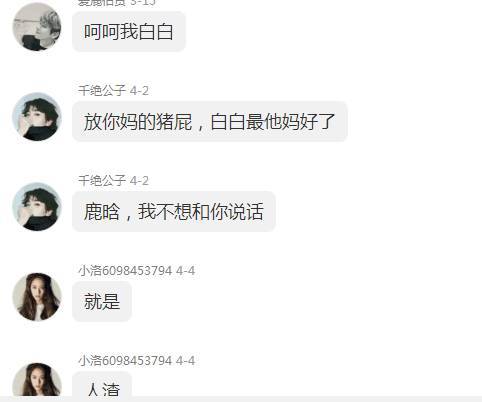Click cut-off username above 呵呵我白白 comment
Image resolution: width=482 pixels, height=402 pixels.
tap(102, 3)
